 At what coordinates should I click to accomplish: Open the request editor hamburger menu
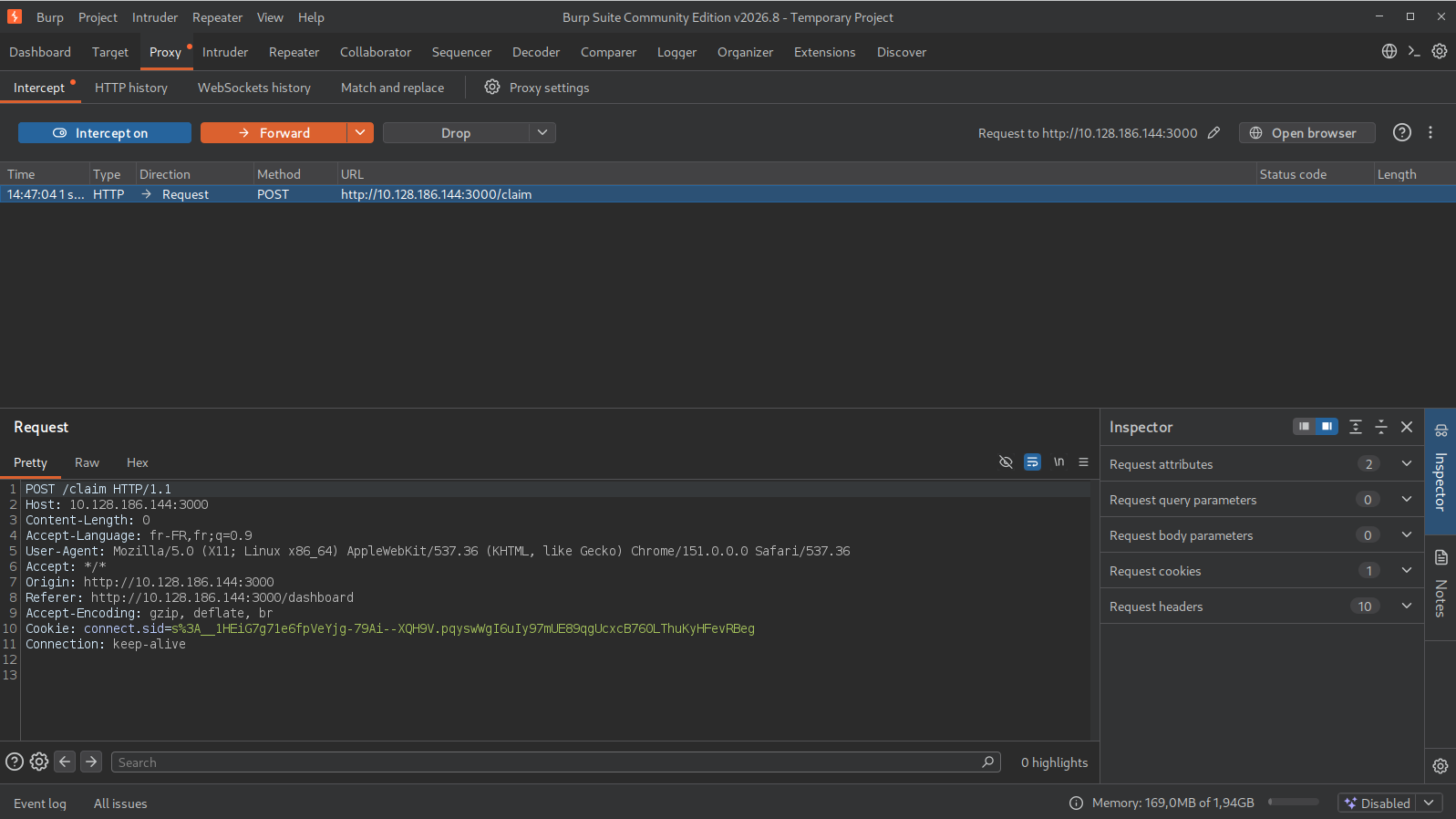1084,462
